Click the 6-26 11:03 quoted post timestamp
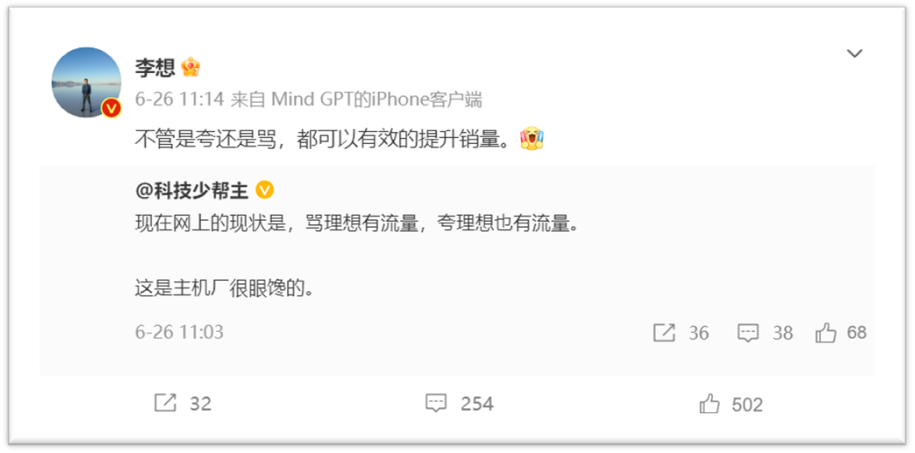 pos(179,332)
